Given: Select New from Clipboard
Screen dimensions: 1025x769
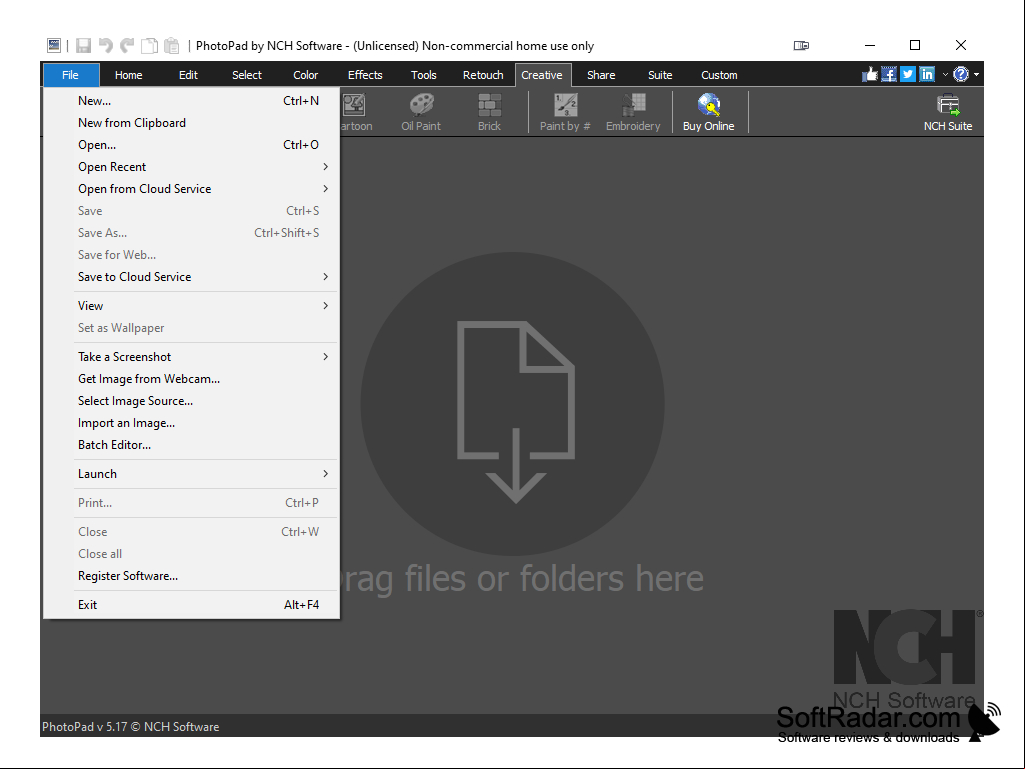Looking at the screenshot, I should coord(192,123).
